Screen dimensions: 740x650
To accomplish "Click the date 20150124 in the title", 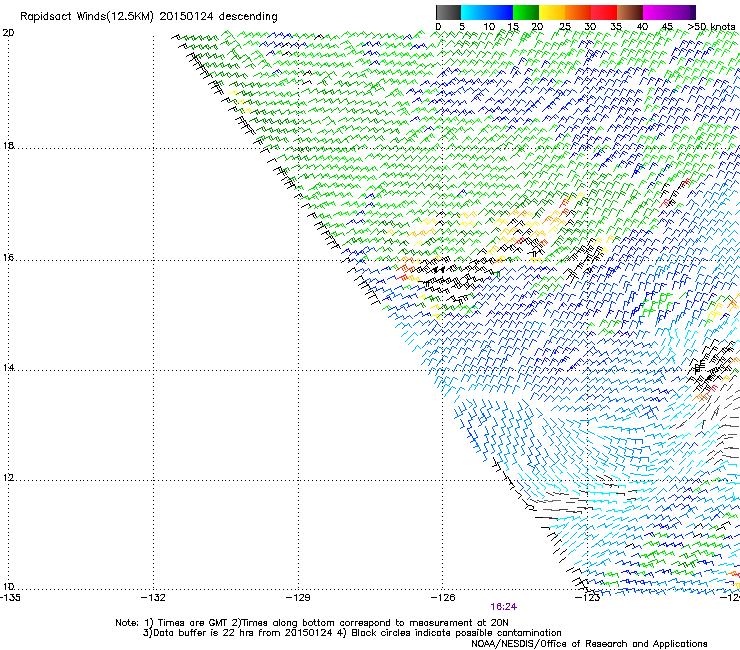I will 186,16.
